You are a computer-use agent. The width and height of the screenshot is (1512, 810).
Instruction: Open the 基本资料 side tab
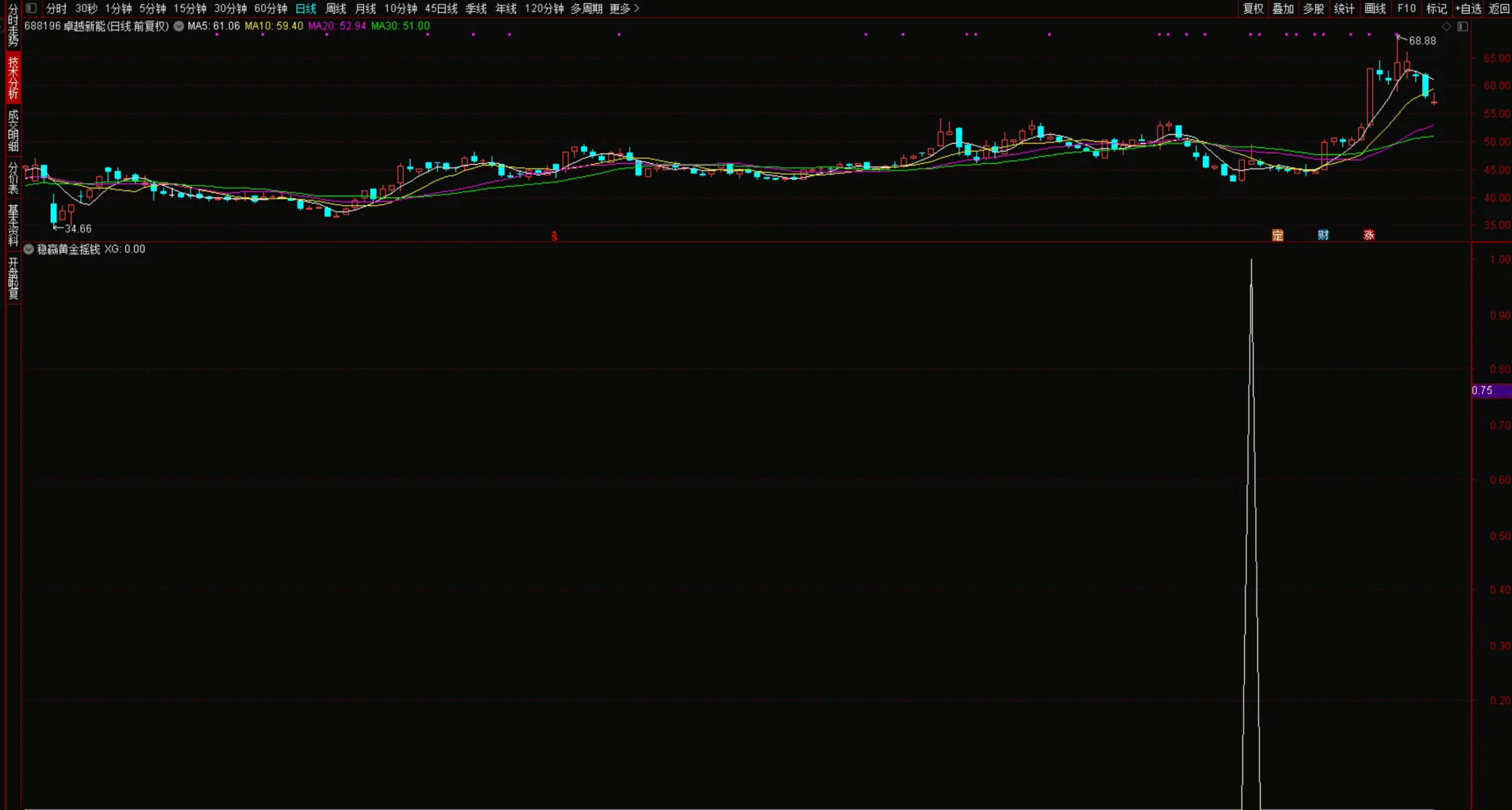coord(13,225)
